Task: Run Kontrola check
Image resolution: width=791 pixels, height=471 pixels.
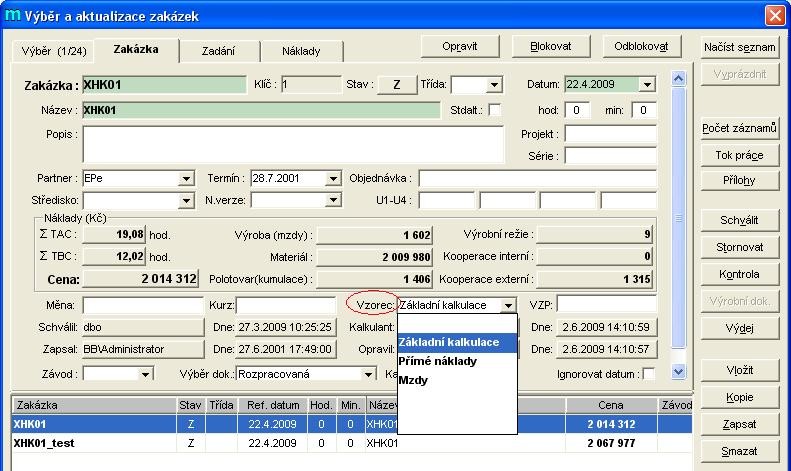Action: click(x=740, y=274)
